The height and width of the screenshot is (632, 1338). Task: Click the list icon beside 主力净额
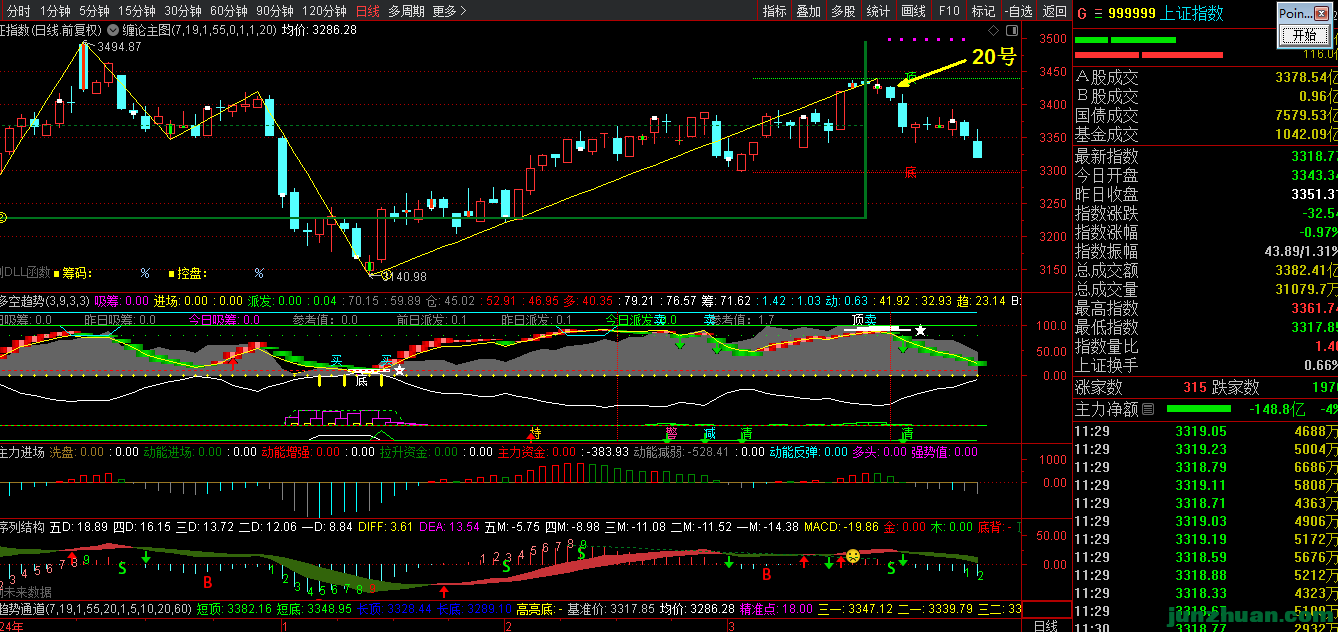(1148, 408)
